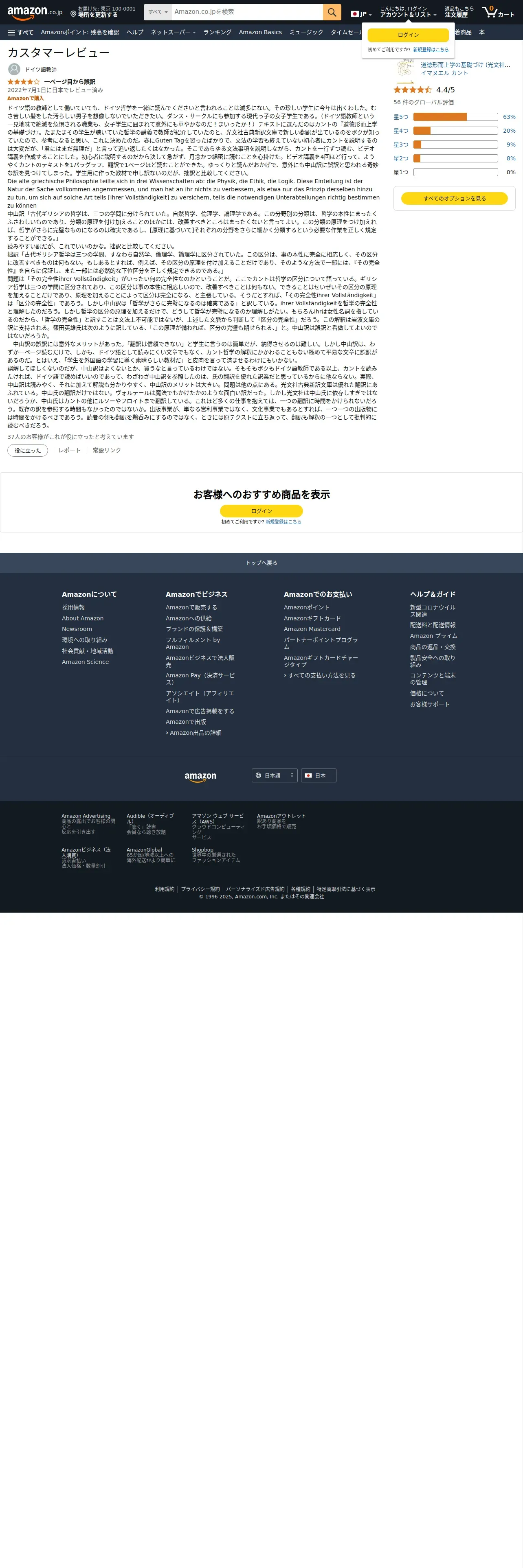Open ランキング in navigation bar

point(218,32)
